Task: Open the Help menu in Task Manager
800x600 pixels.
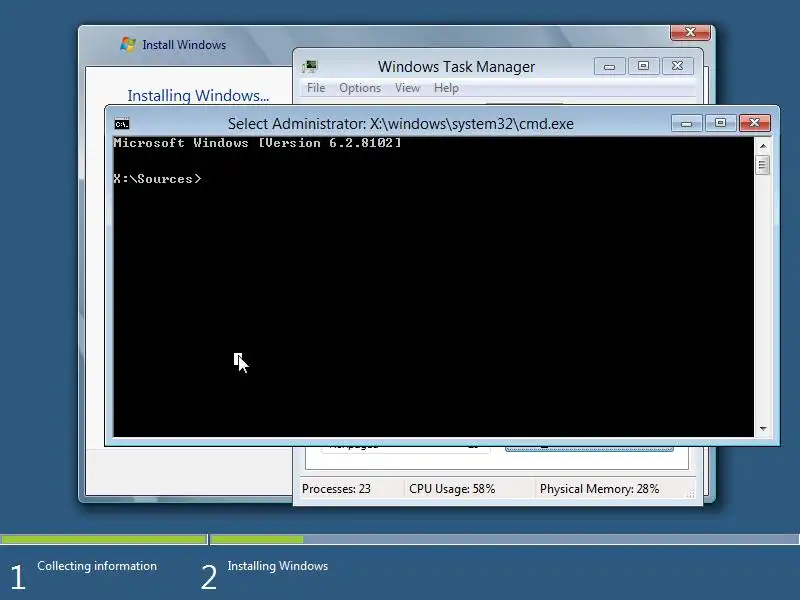Action: pyautogui.click(x=446, y=88)
